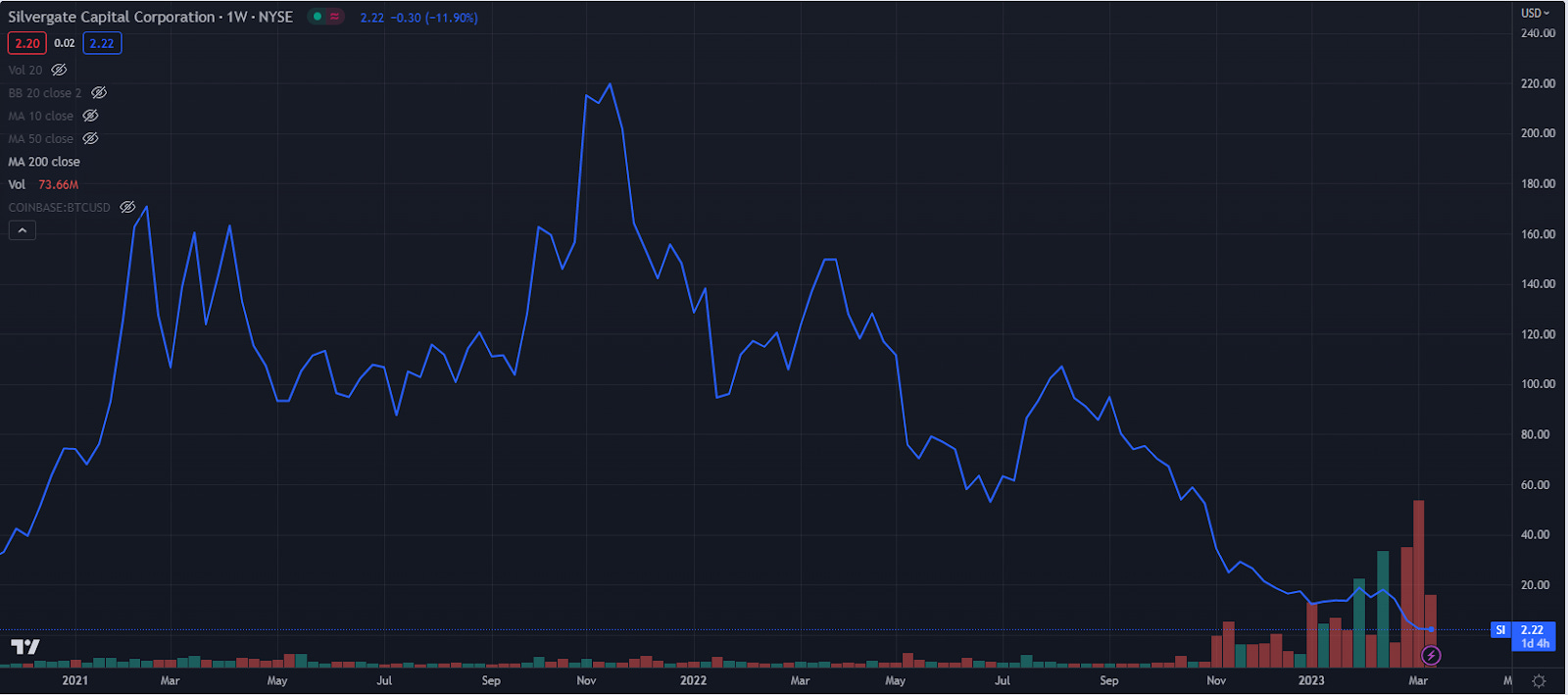This screenshot has height=695, width=1568.
Task: Show the MA 50 close indicator
Action: 90,138
